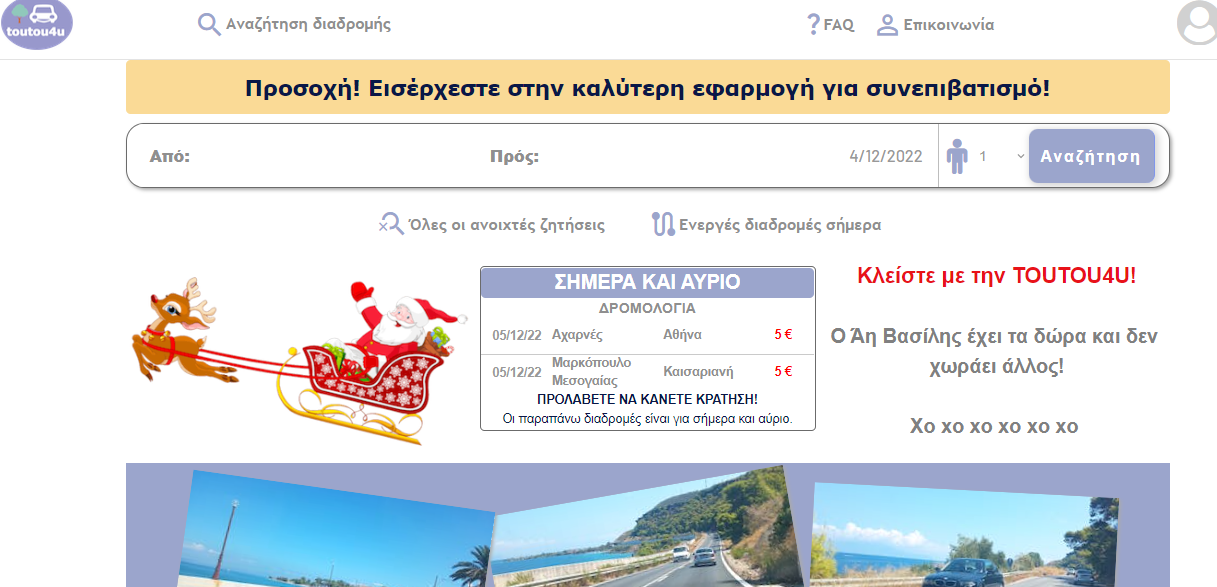Open the Επικοινωνία contact page
The width and height of the screenshot is (1217, 587).
point(949,25)
